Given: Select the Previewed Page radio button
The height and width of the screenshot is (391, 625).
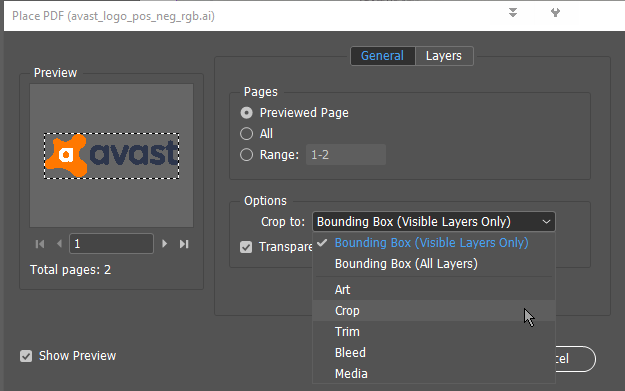Looking at the screenshot, I should (246, 113).
